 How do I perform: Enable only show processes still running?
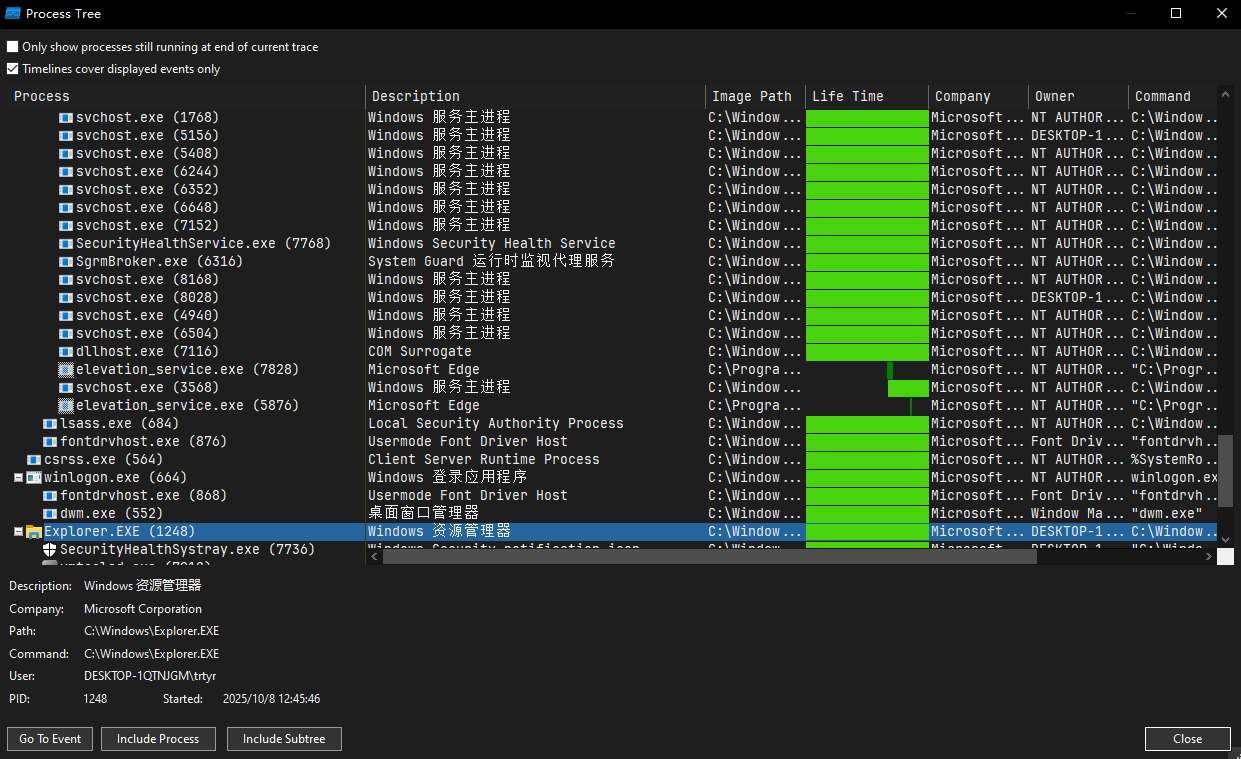click(x=13, y=47)
